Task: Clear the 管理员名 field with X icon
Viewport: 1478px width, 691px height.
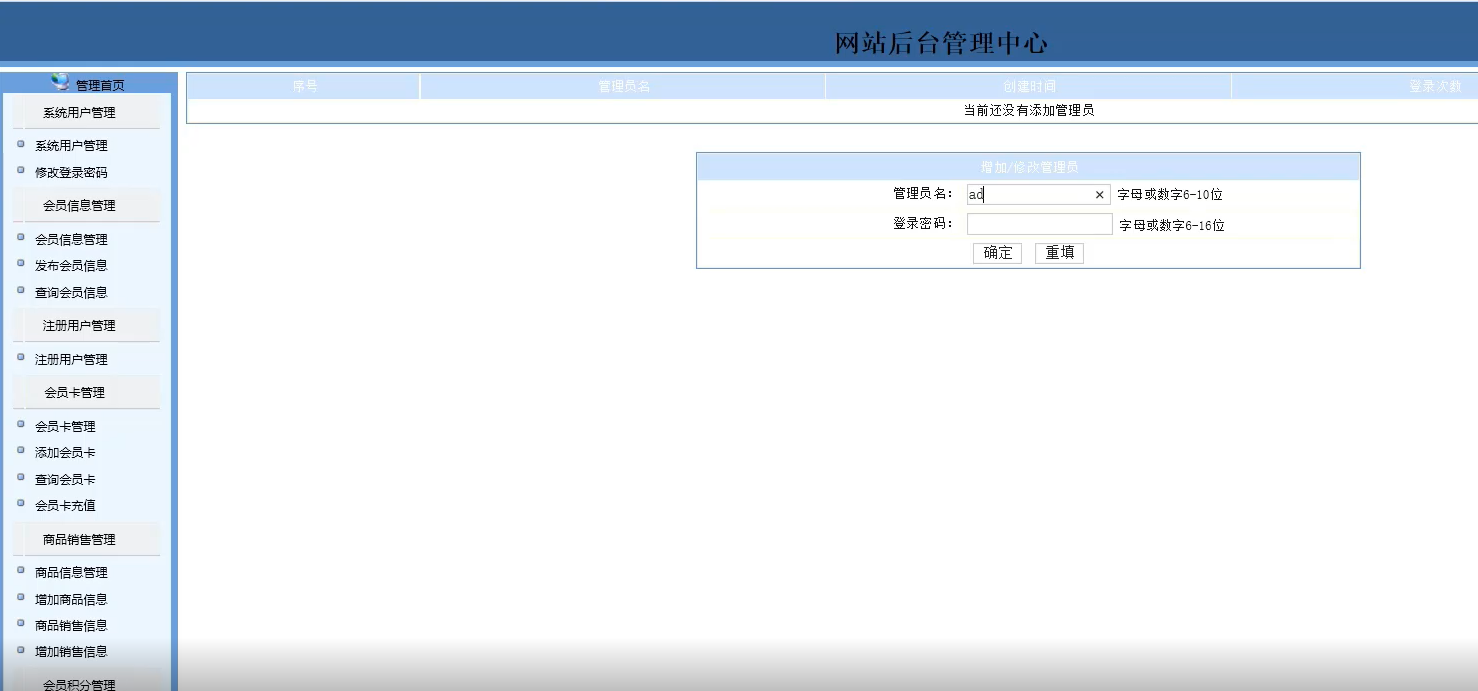Action: click(1099, 195)
